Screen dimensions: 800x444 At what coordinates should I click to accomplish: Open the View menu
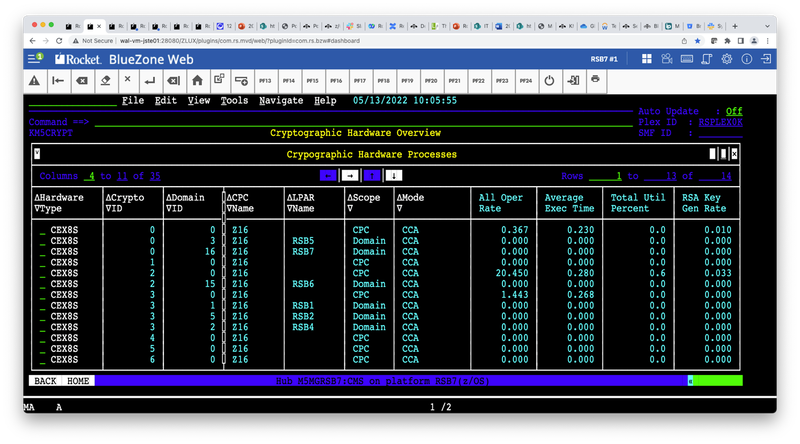click(x=198, y=101)
